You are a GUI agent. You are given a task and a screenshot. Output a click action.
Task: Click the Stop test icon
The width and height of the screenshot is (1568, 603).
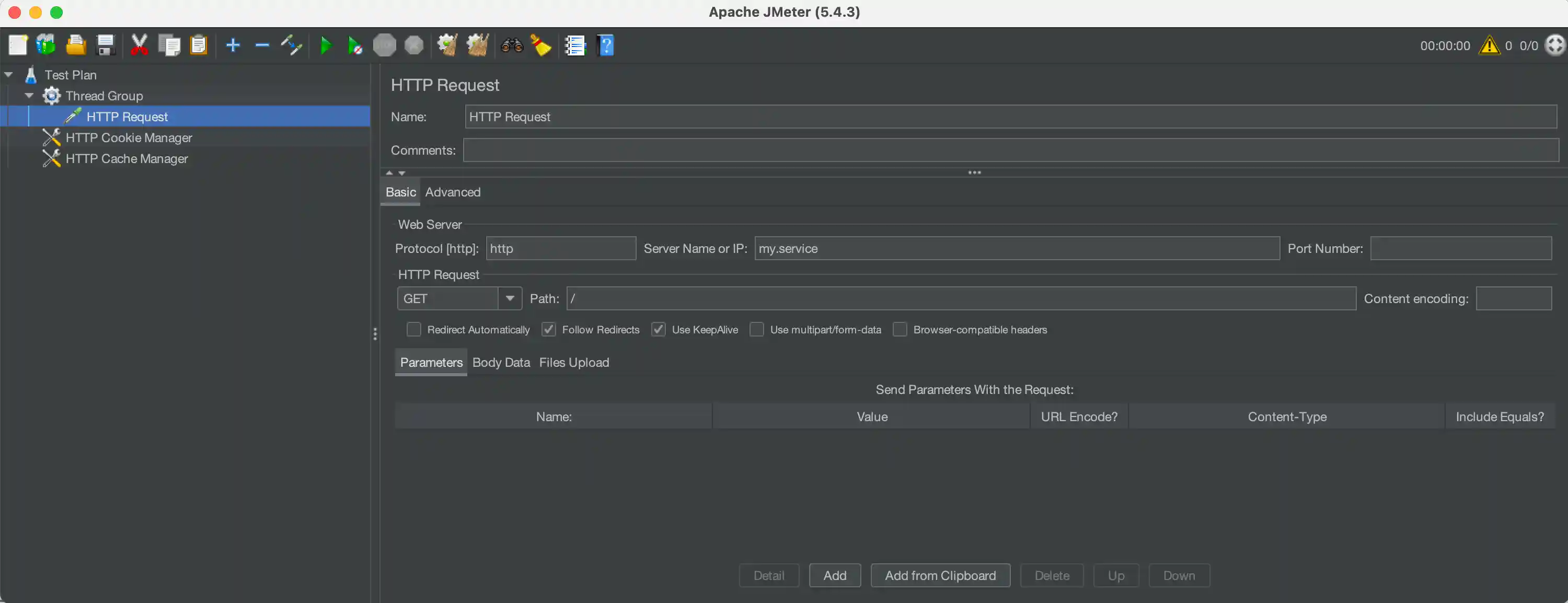coord(384,45)
